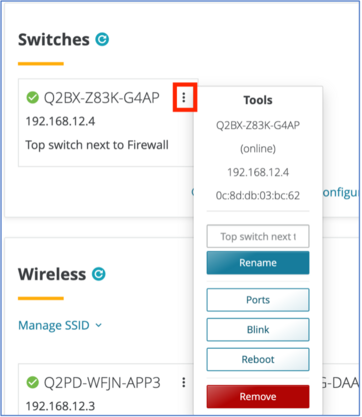The height and width of the screenshot is (417, 362).
Task: Click the chevron next to Manage SSID
Action: pyautogui.click(x=99, y=325)
